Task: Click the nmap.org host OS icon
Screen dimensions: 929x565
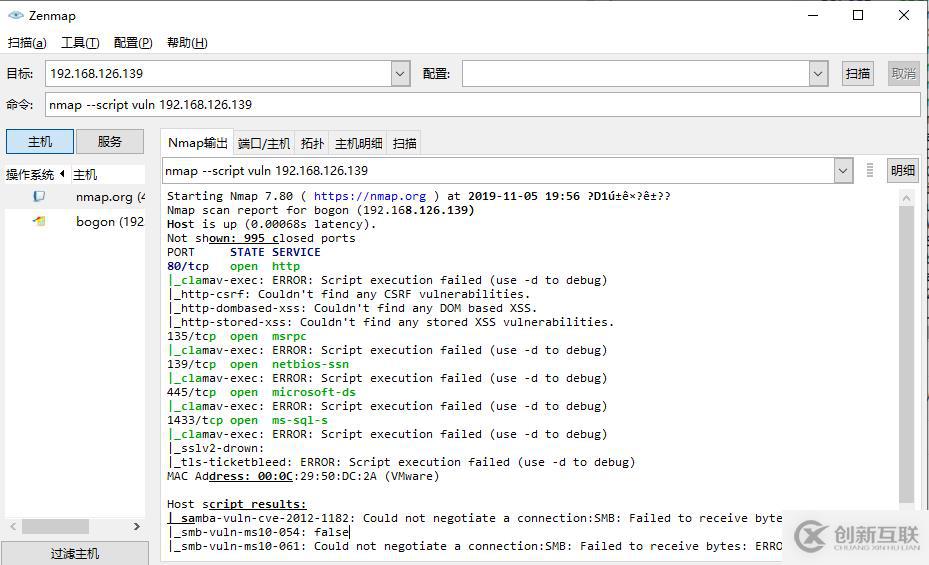Action: [x=39, y=196]
